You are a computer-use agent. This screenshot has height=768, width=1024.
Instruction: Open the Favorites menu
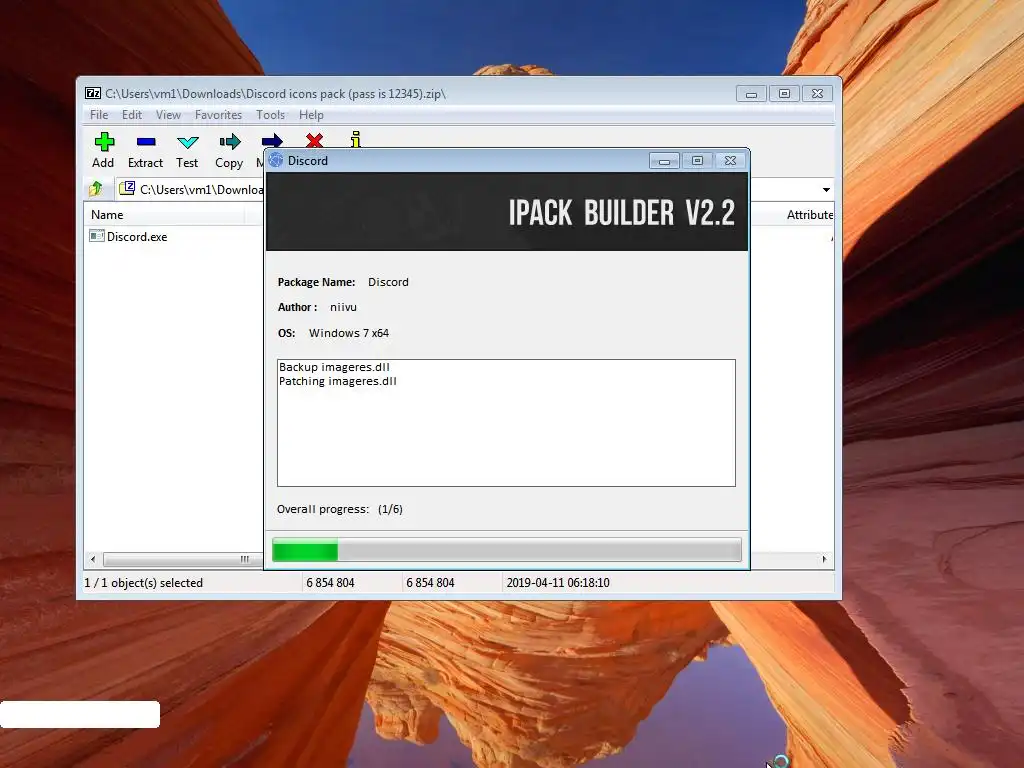tap(218, 115)
